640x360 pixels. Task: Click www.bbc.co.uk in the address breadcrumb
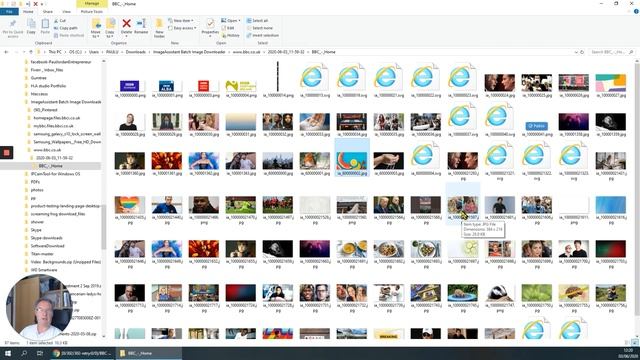point(247,52)
